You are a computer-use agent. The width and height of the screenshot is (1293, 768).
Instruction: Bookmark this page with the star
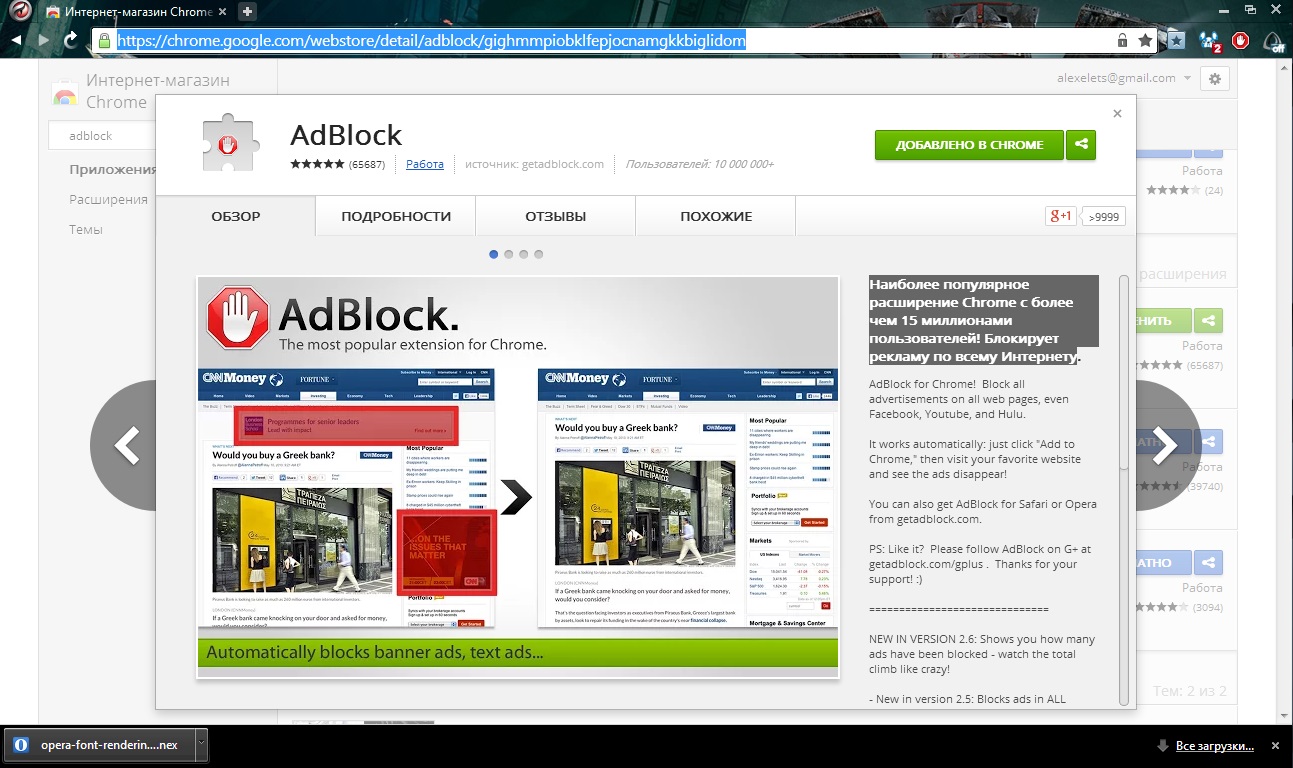coord(1146,41)
